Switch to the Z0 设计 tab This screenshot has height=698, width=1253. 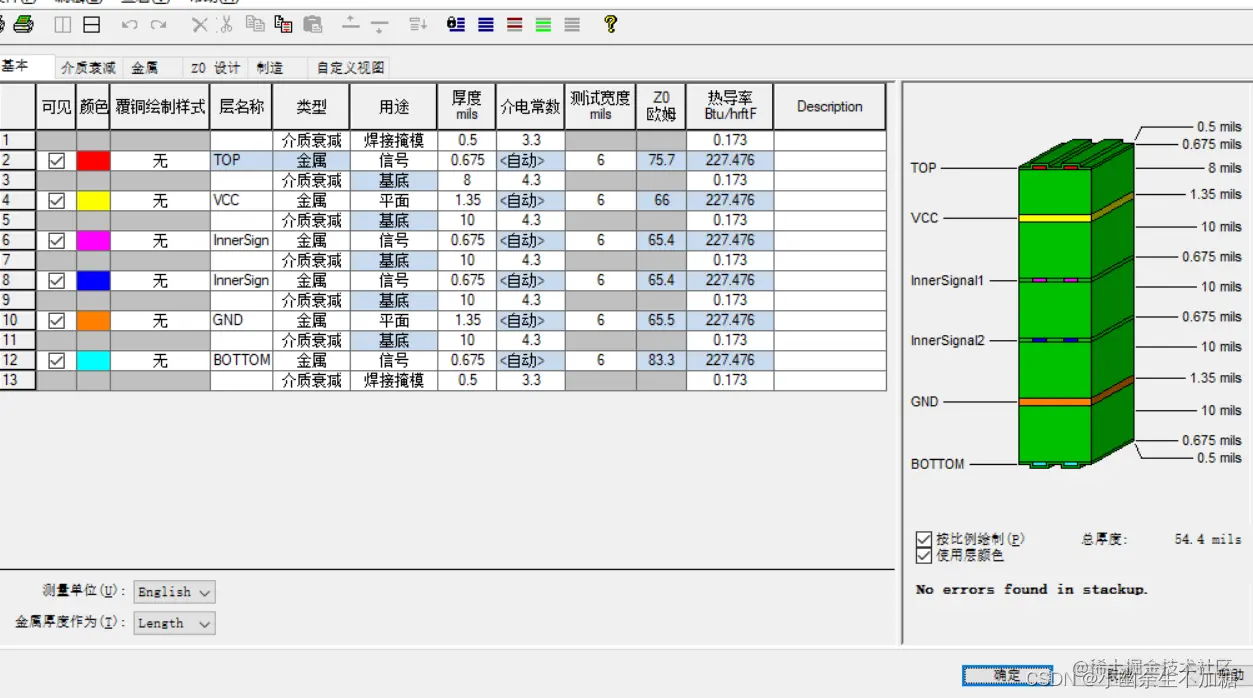[215, 68]
